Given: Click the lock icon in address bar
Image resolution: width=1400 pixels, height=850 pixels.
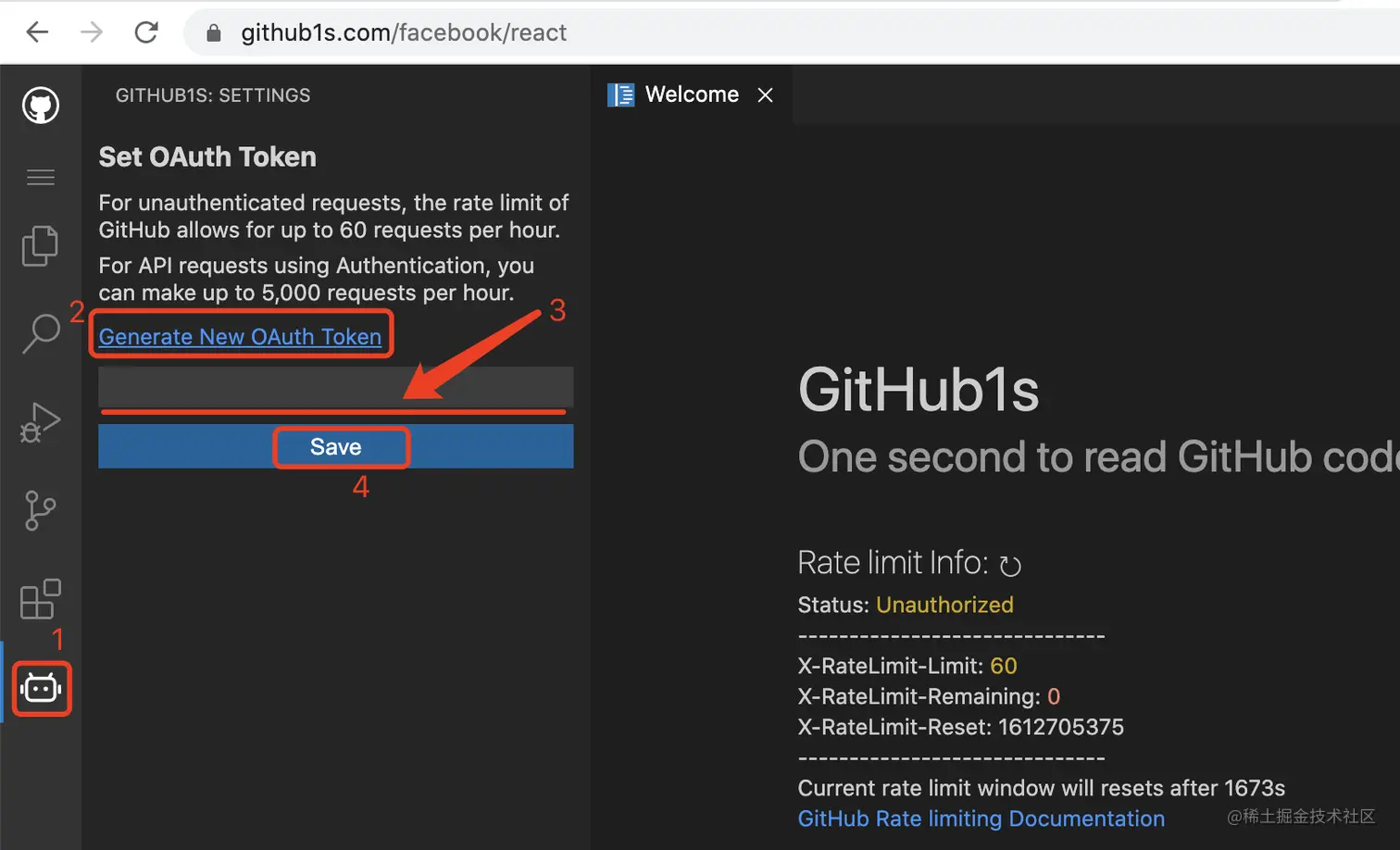Looking at the screenshot, I should click(214, 33).
